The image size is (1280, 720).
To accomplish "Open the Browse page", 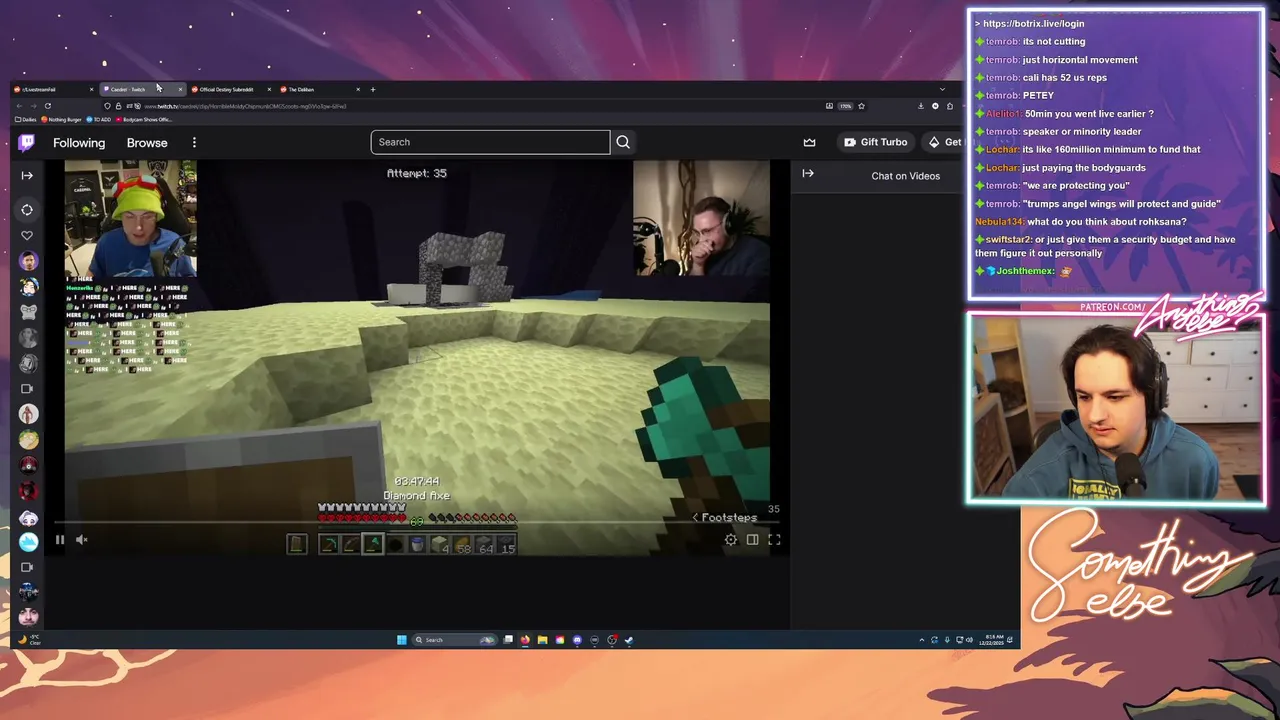I will point(147,143).
